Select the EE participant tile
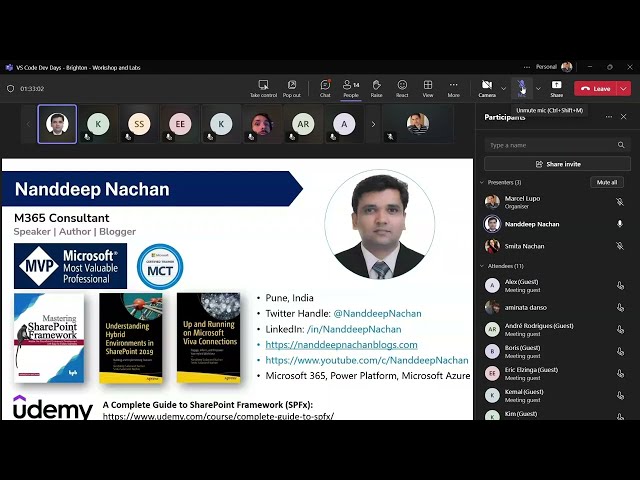The height and width of the screenshot is (480, 640). coord(180,124)
